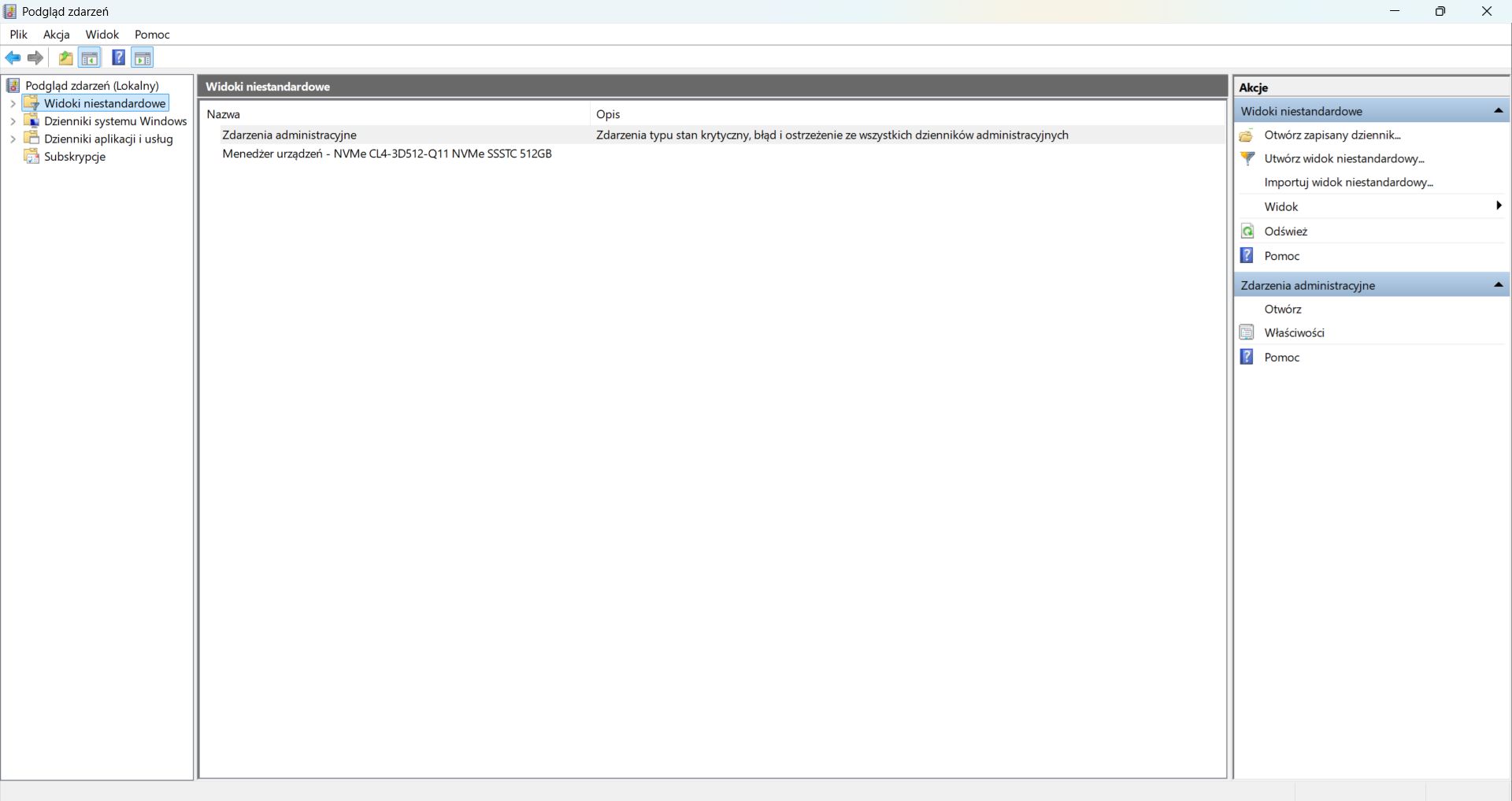Click the Opis column header
The height and width of the screenshot is (801, 1512).
[x=907, y=114]
